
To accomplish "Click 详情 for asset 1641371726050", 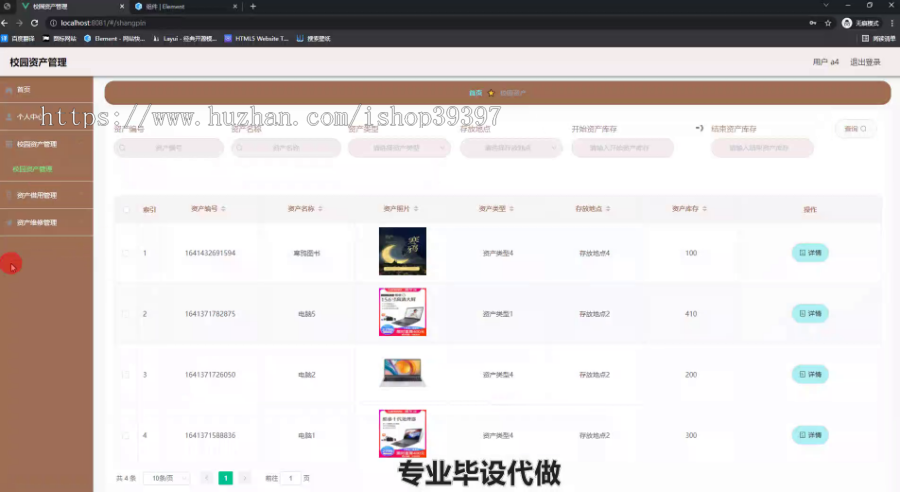I will click(x=810, y=374).
